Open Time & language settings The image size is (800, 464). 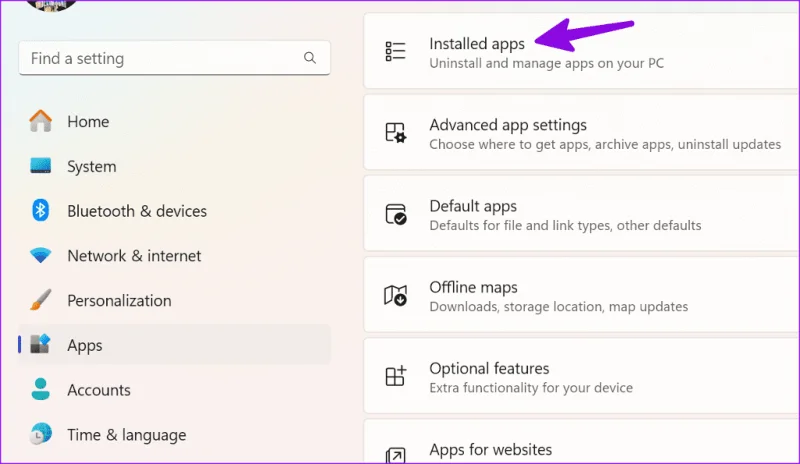[174, 434]
